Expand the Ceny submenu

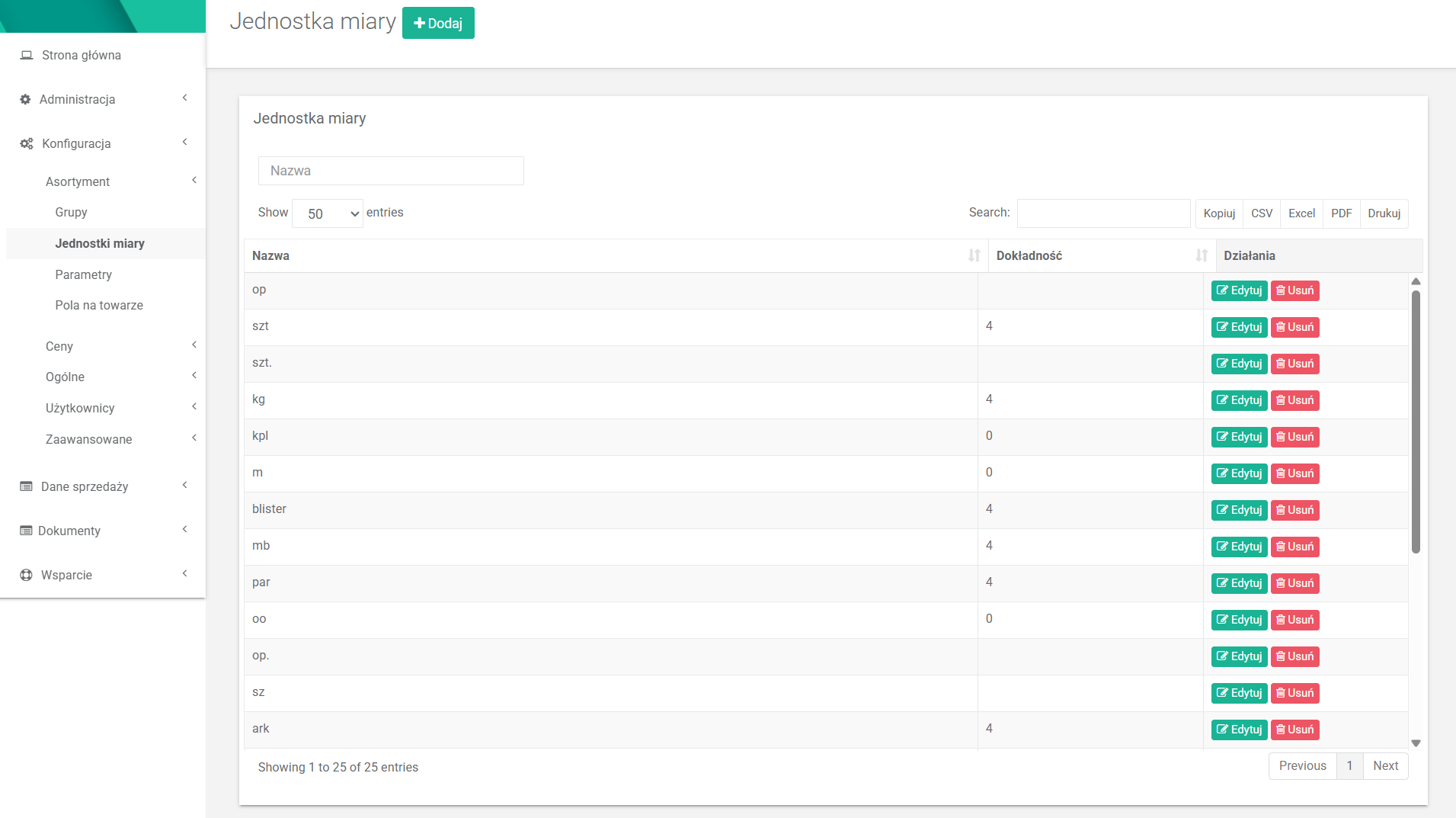(59, 346)
